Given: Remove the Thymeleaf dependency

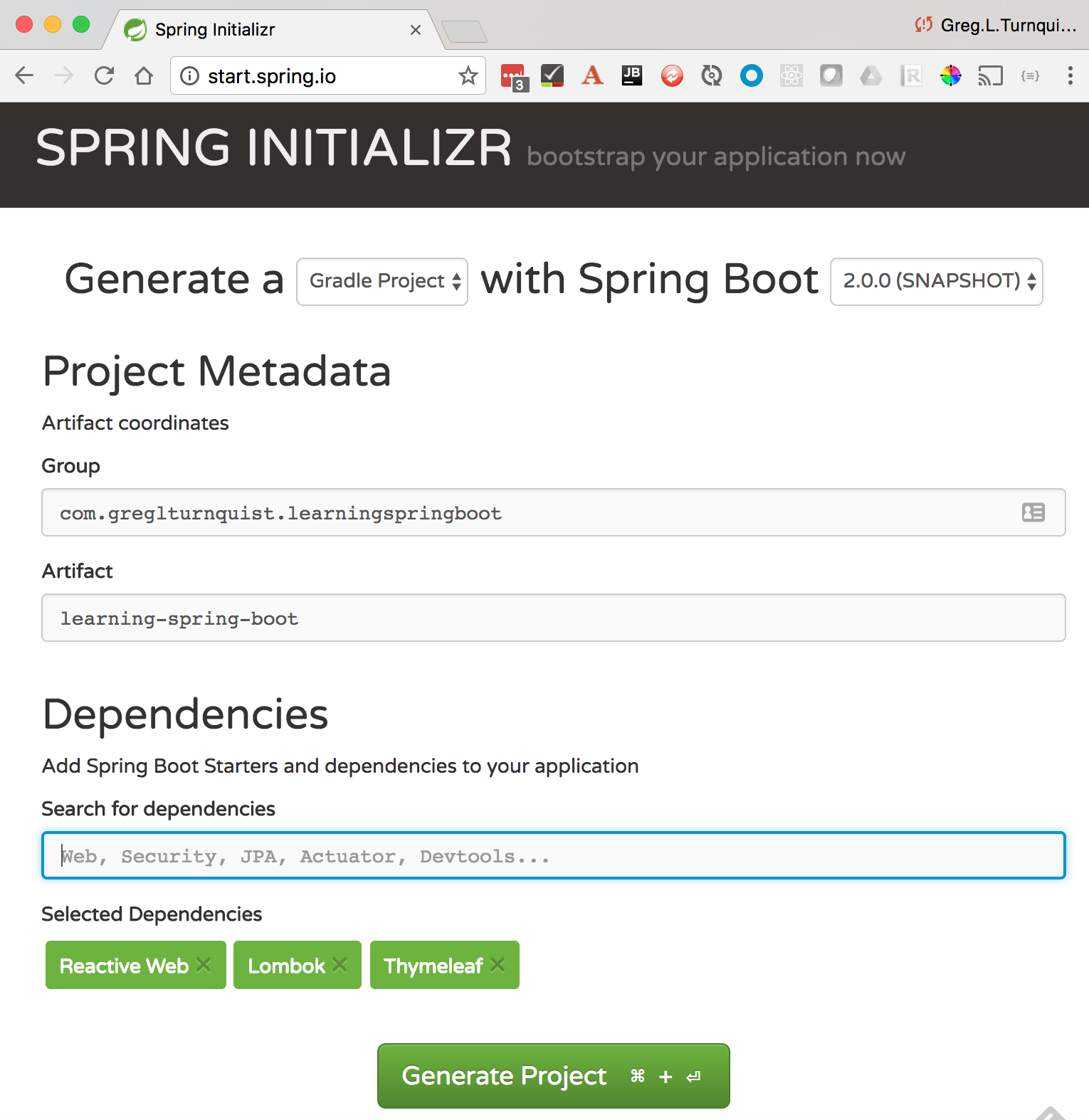Looking at the screenshot, I should point(498,965).
